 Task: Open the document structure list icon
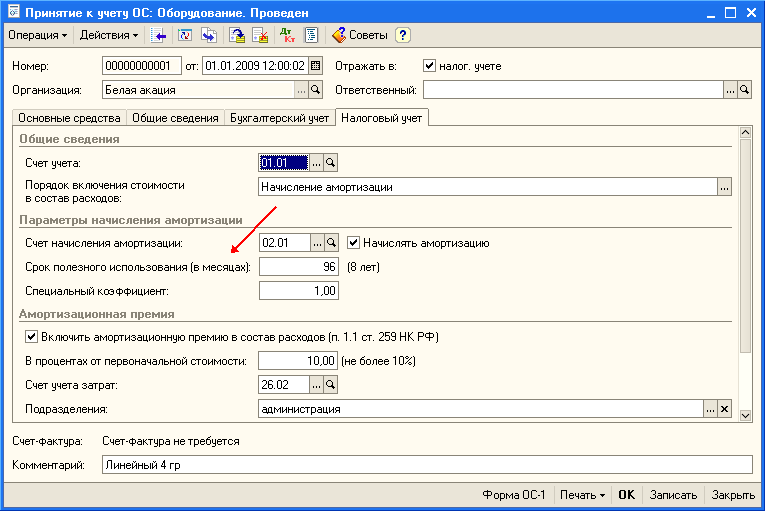[x=311, y=35]
